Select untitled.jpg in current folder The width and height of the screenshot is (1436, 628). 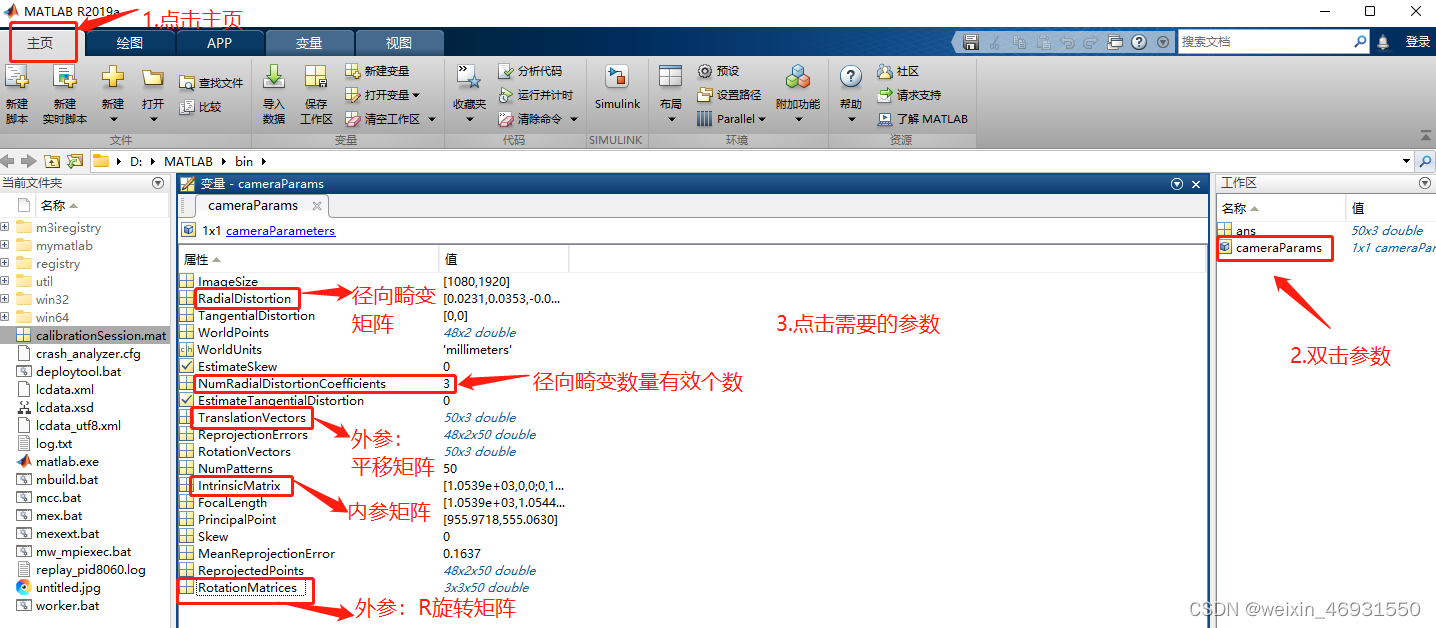point(68,587)
